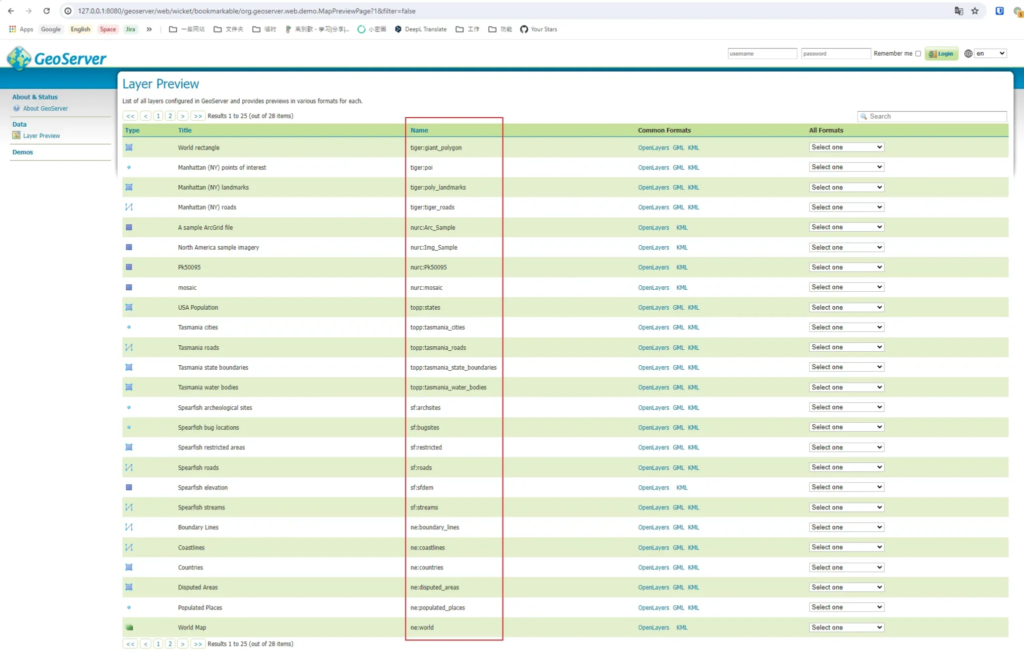The width and height of the screenshot is (1024, 655).
Task: Open the Layer Preview sidebar link
Action: [41, 136]
